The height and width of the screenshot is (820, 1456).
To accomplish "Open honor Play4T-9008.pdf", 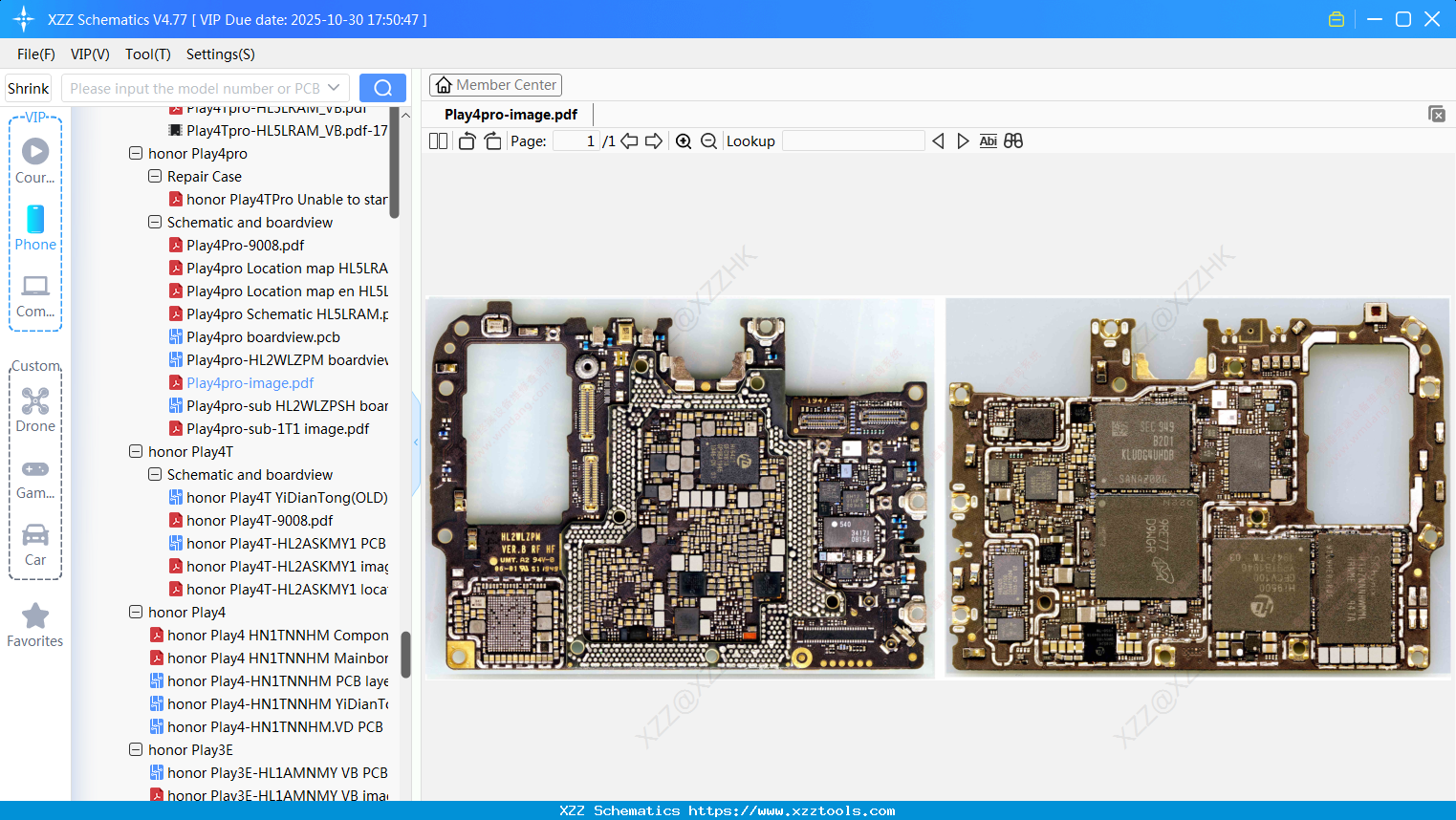I will pos(259,520).
